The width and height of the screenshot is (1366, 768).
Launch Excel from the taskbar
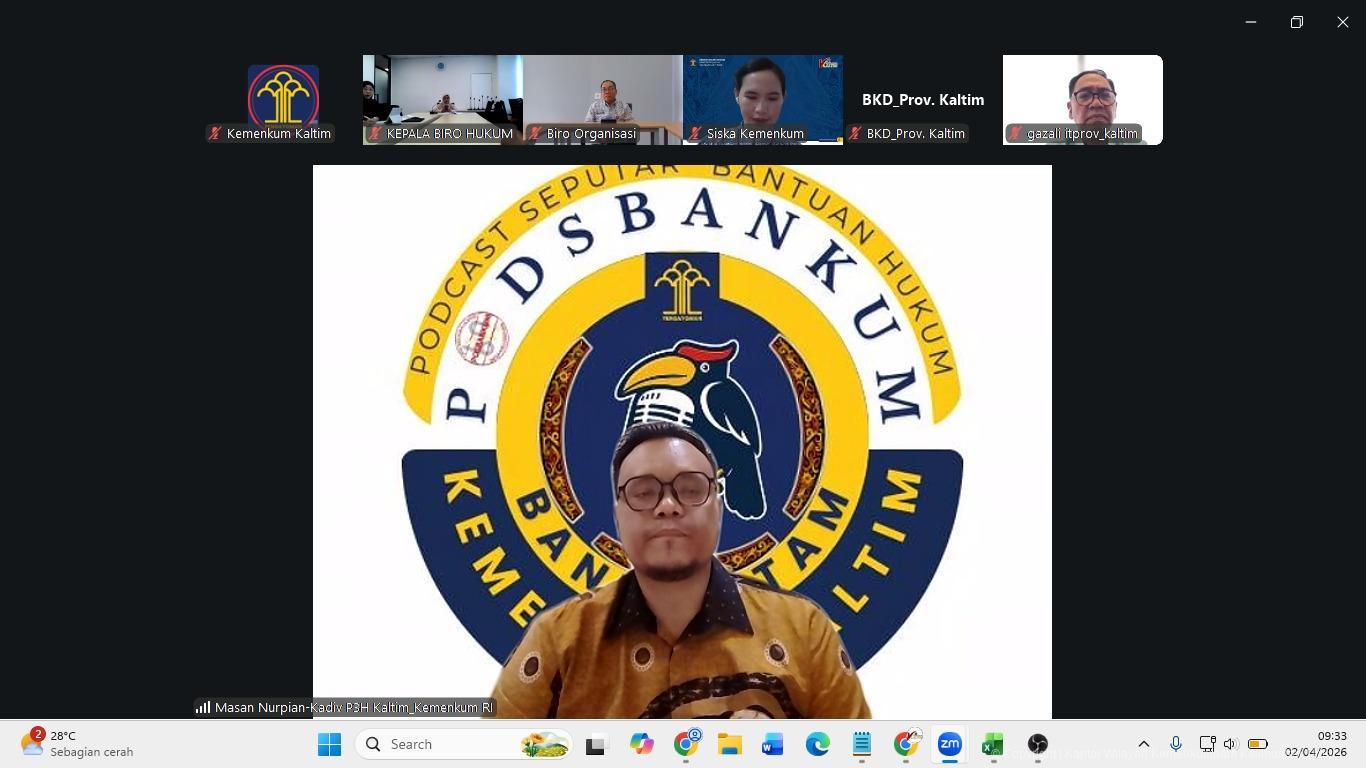point(992,744)
